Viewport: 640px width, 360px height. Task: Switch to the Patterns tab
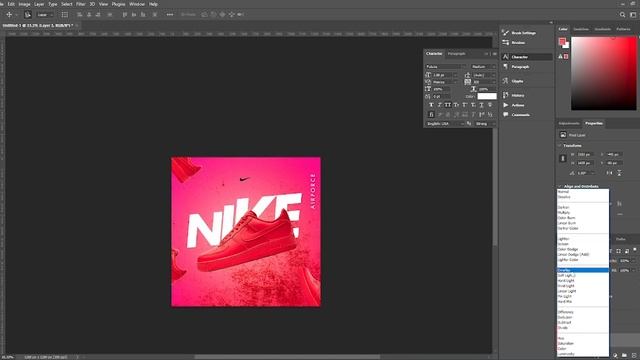click(x=623, y=29)
